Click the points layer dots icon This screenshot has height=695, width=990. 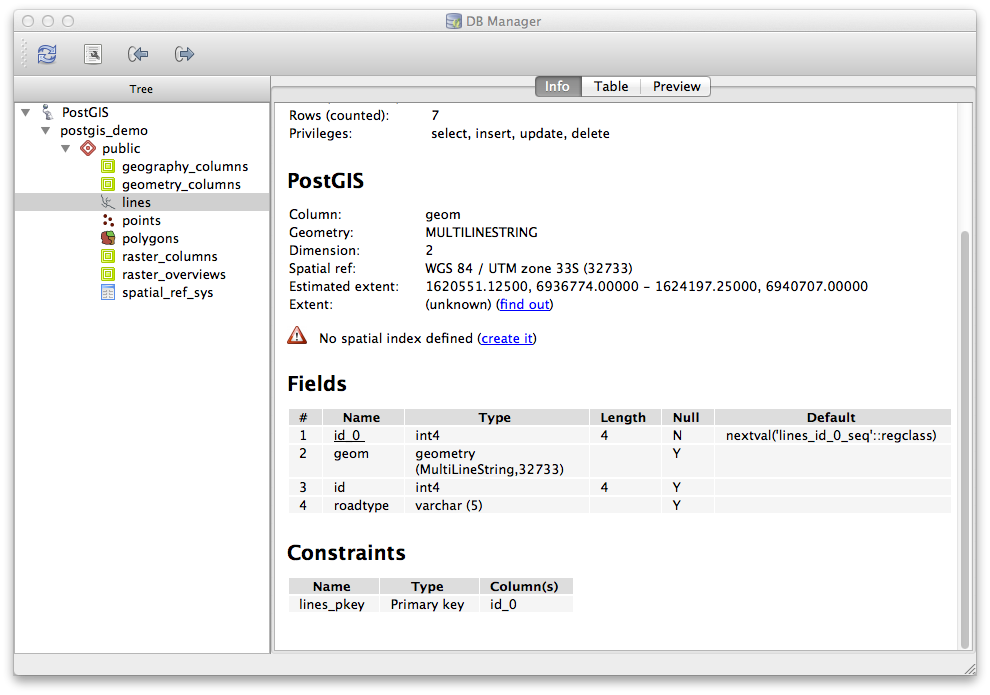(x=108, y=220)
